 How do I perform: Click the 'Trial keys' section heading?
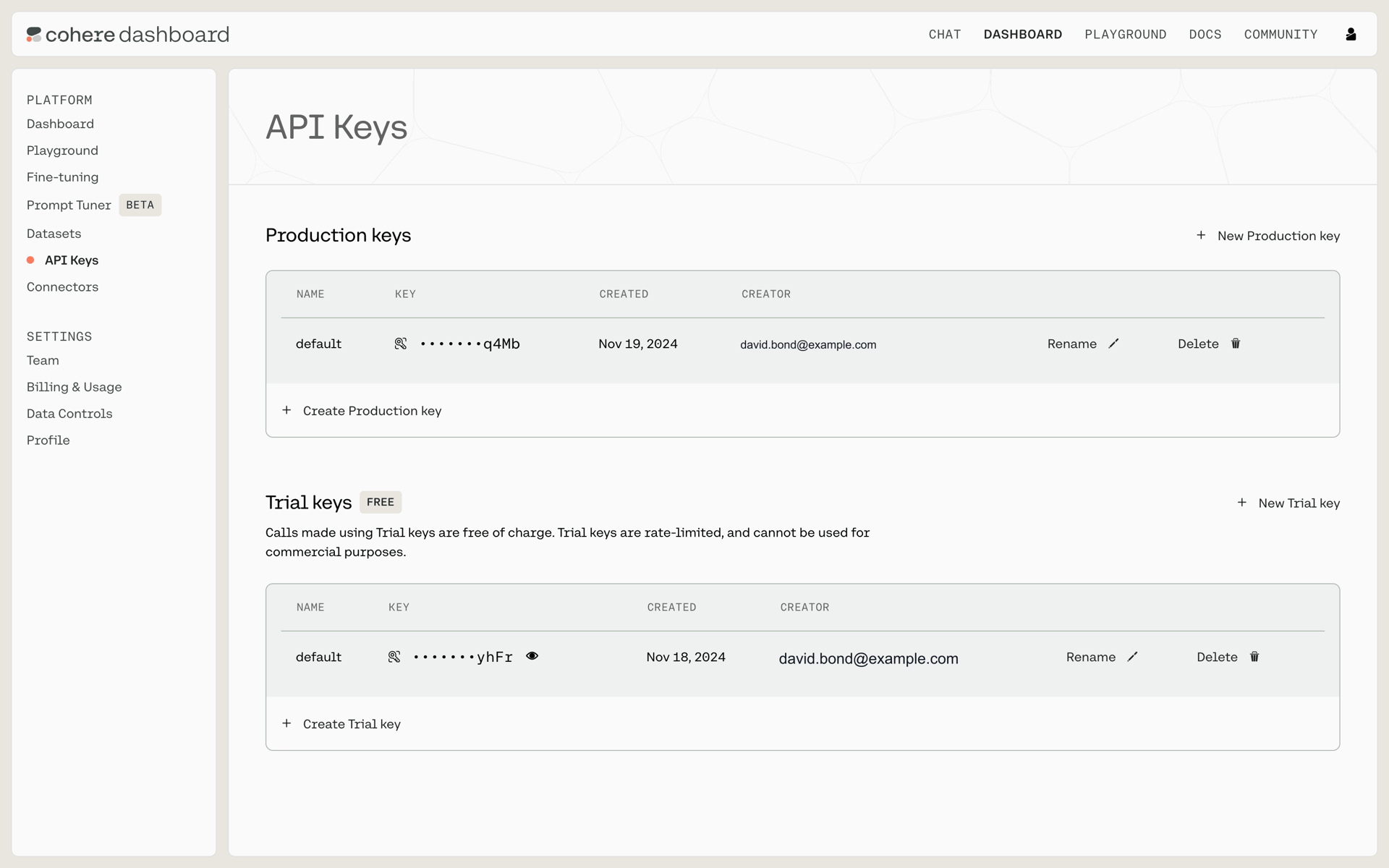(x=308, y=502)
